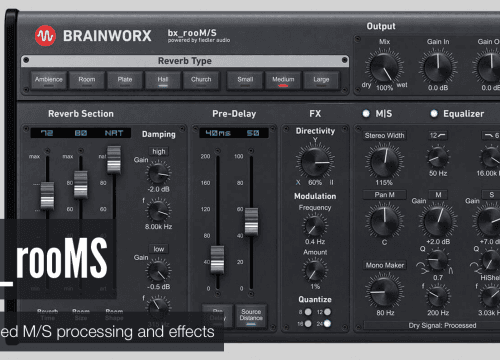
Task: Click the -0.5 dB low damping gain value
Action: pyautogui.click(x=158, y=287)
